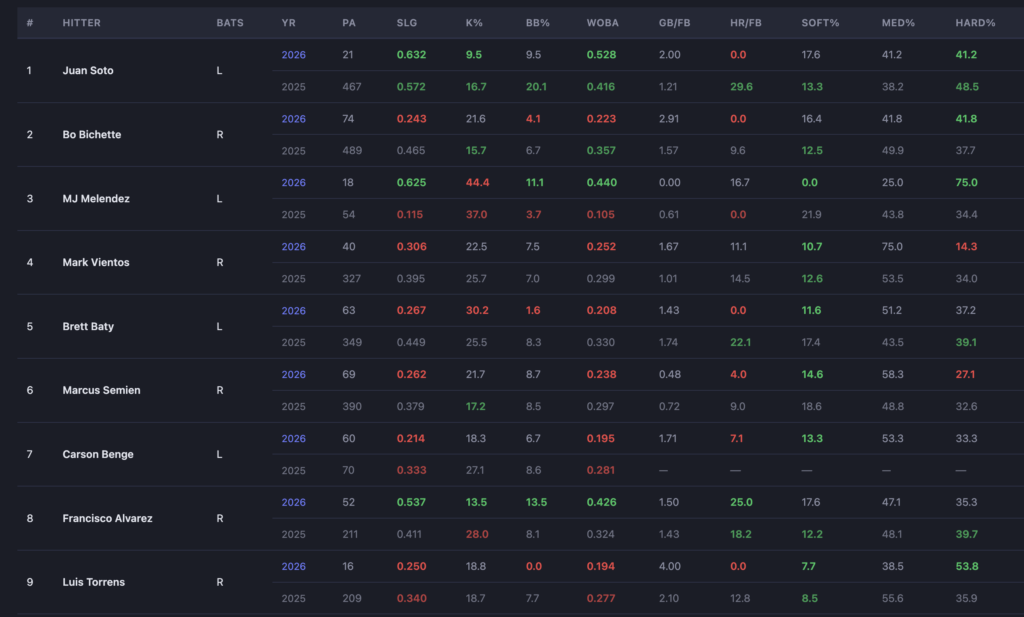The height and width of the screenshot is (617, 1024).
Task: Open the 2026 year link for Juan Soto
Action: click(293, 55)
